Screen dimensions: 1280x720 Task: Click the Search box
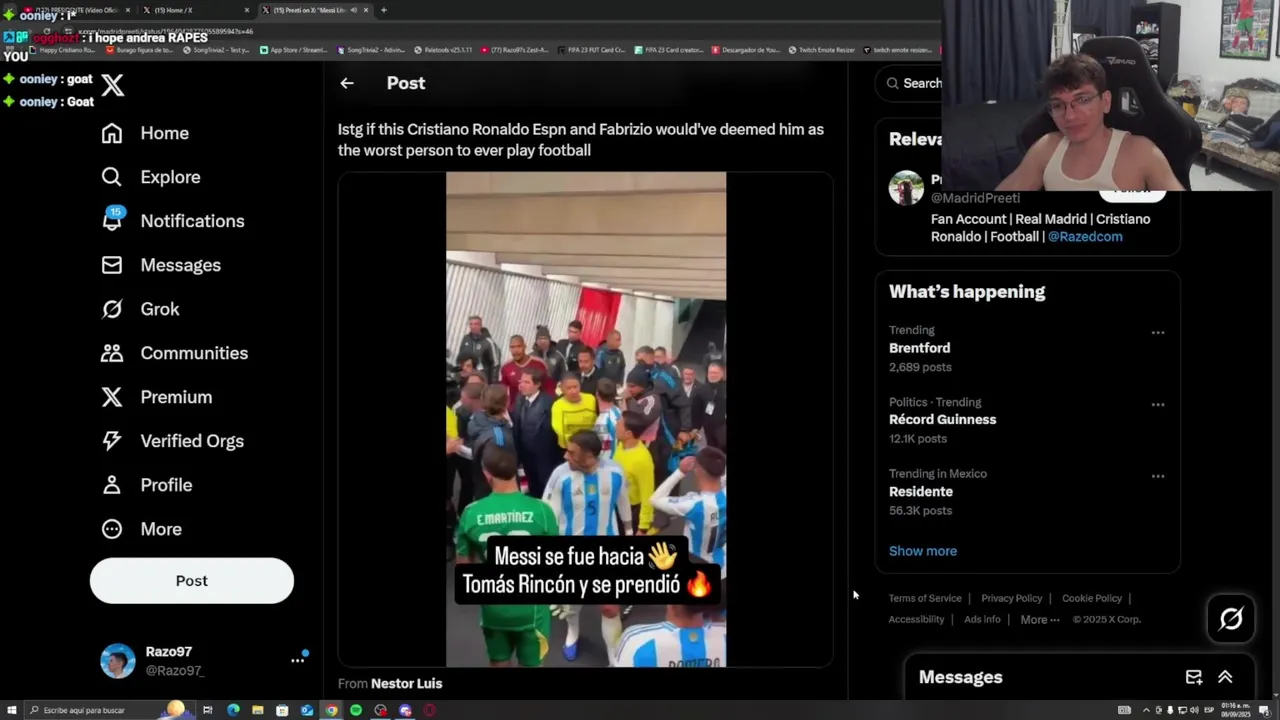coord(910,83)
